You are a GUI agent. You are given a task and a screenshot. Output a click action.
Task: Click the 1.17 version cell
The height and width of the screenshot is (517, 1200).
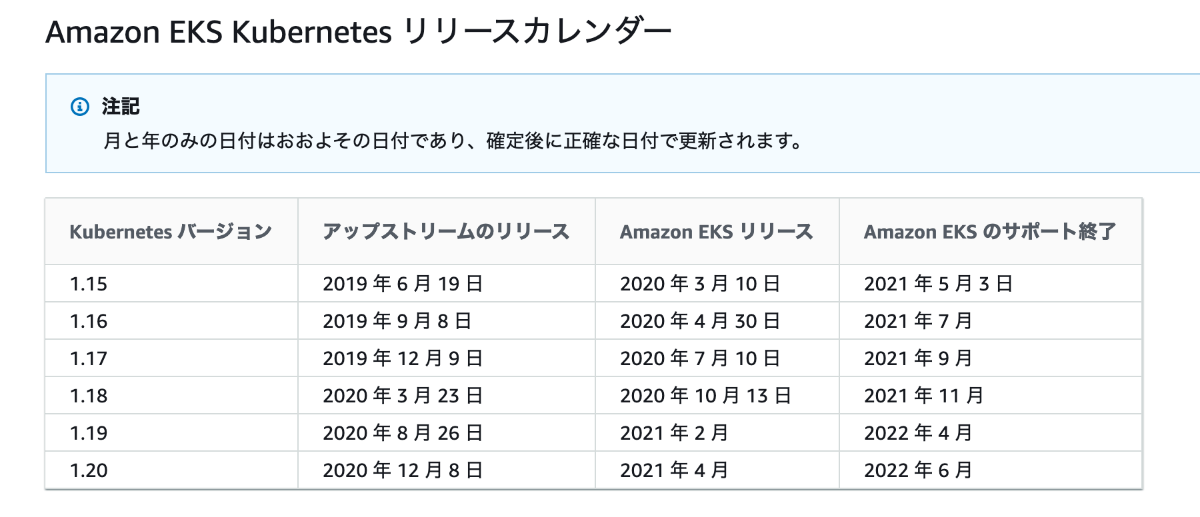pos(89,358)
